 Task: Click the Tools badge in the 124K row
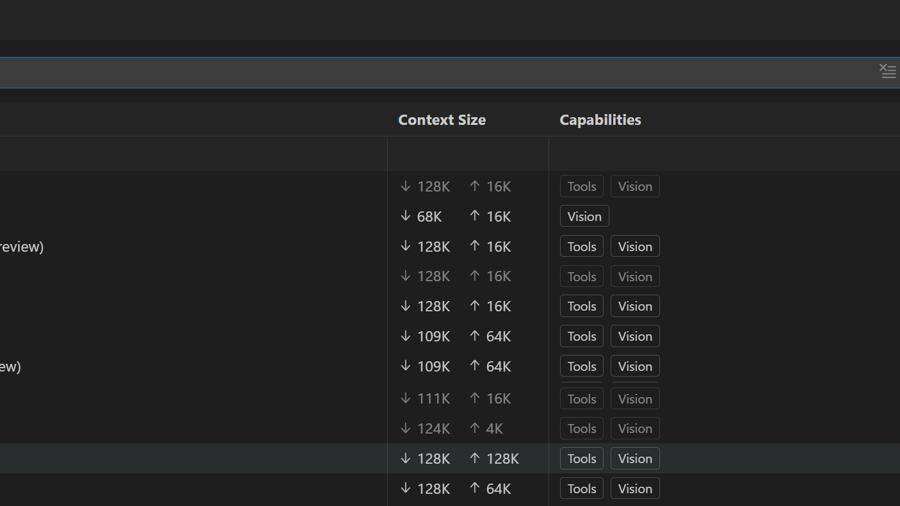(581, 429)
